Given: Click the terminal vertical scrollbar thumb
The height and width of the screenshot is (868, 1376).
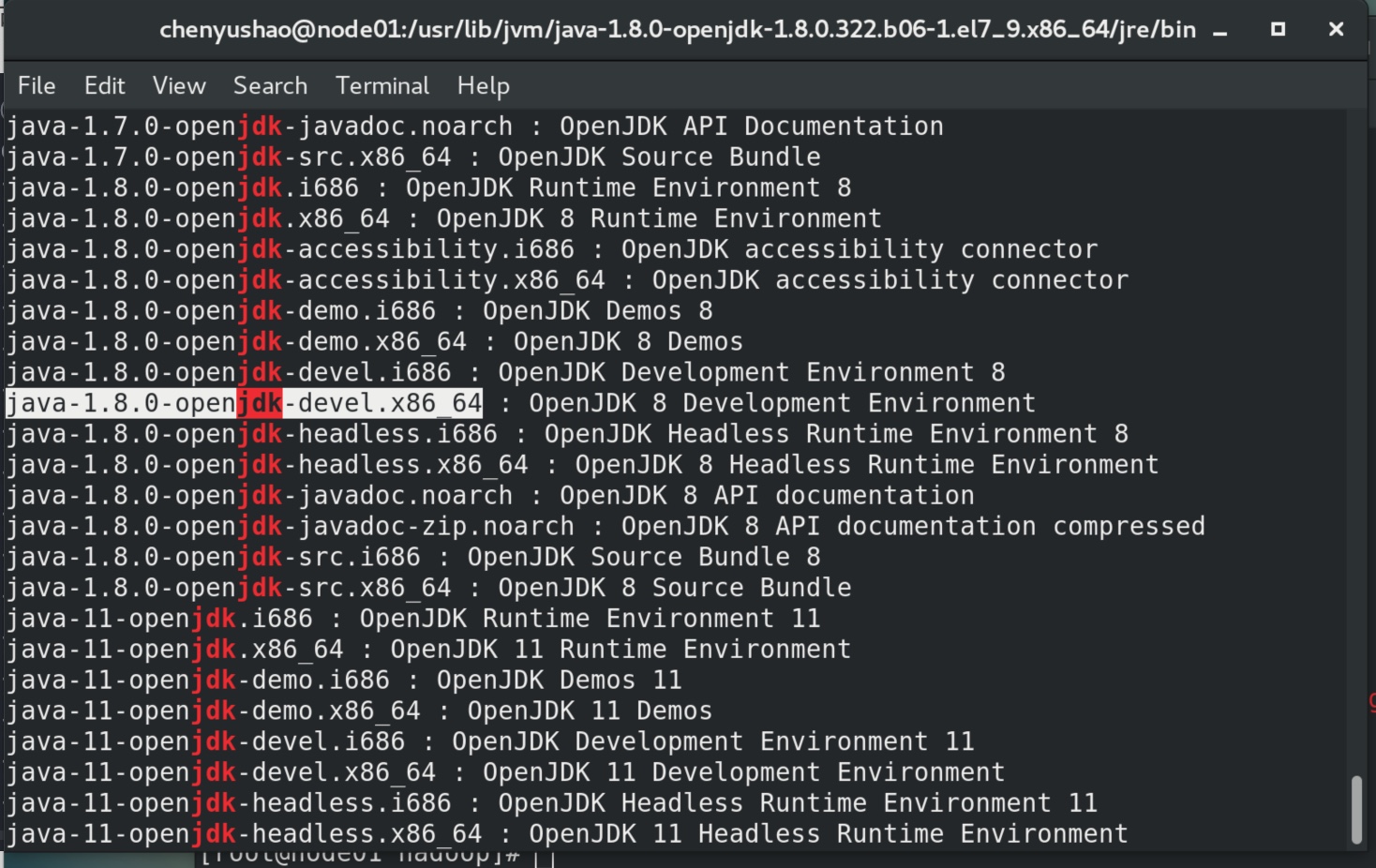Looking at the screenshot, I should pyautogui.click(x=1355, y=810).
